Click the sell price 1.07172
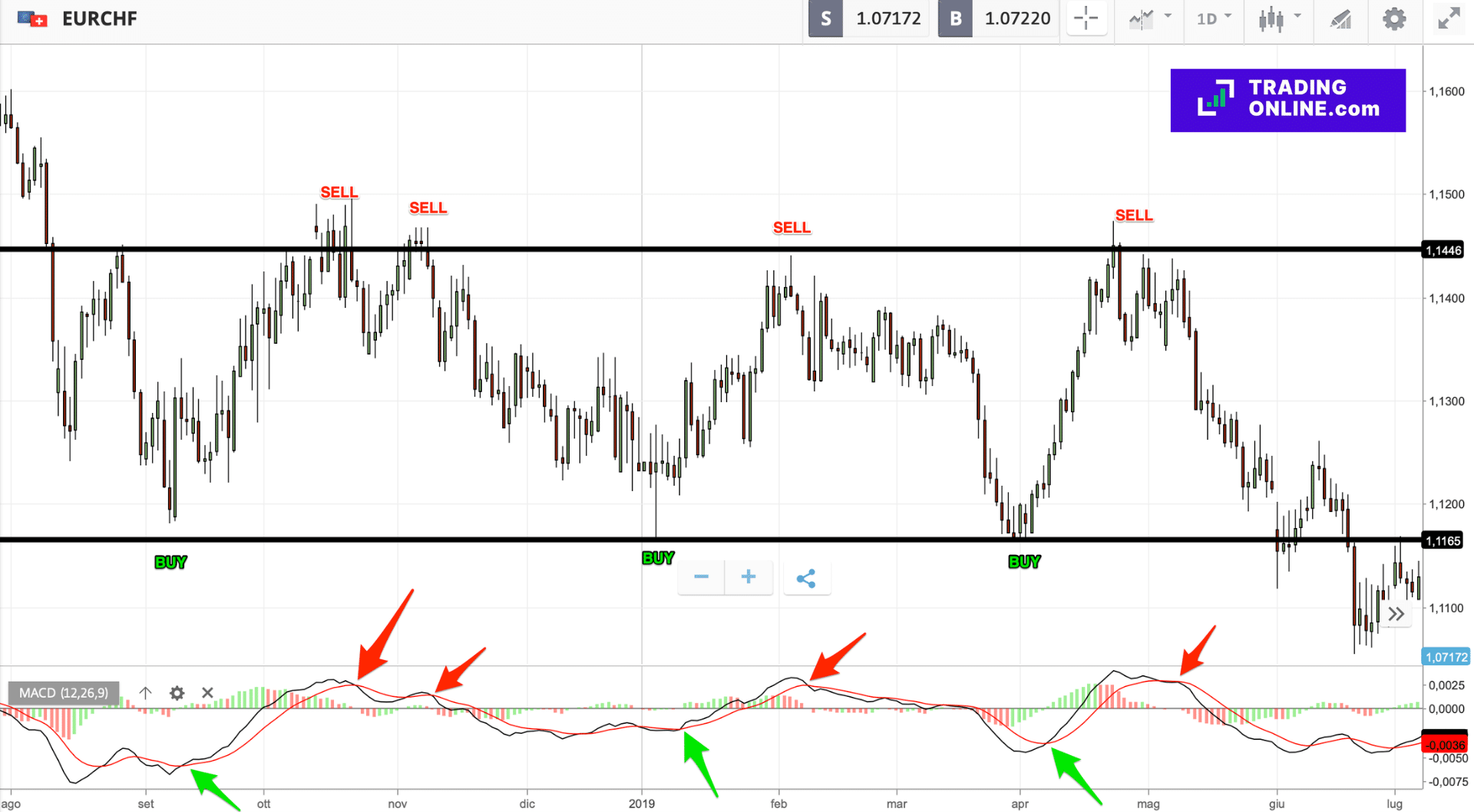This screenshot has height=812, width=1474. pos(888,18)
